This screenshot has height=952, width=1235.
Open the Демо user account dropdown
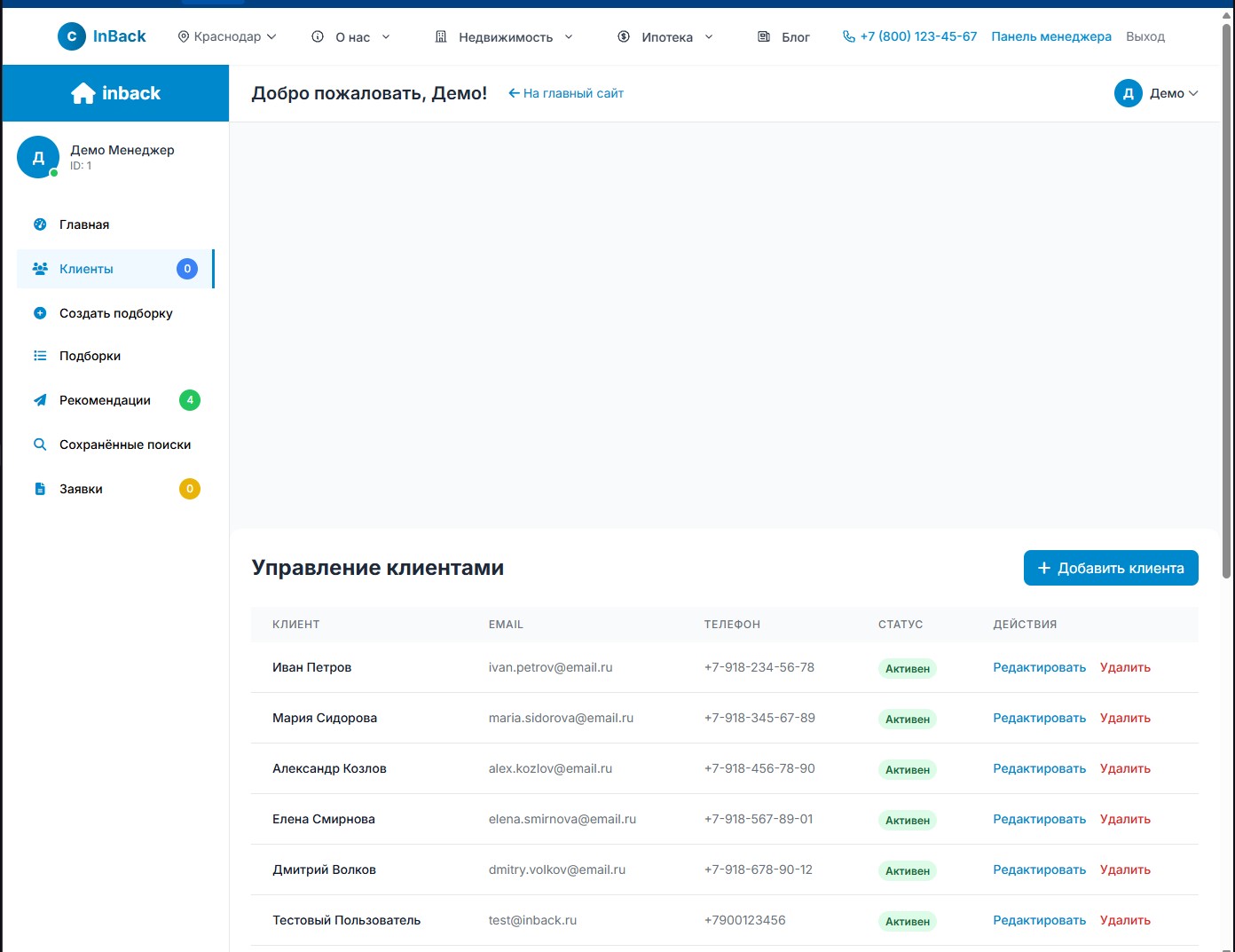click(1157, 93)
